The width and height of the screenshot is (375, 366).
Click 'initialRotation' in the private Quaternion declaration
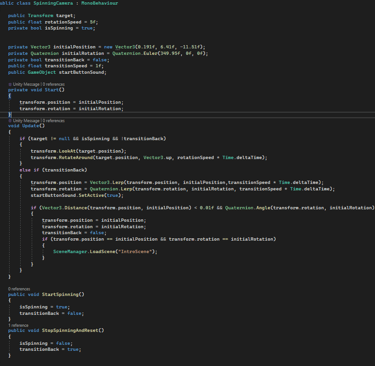pyautogui.click(x=83, y=53)
